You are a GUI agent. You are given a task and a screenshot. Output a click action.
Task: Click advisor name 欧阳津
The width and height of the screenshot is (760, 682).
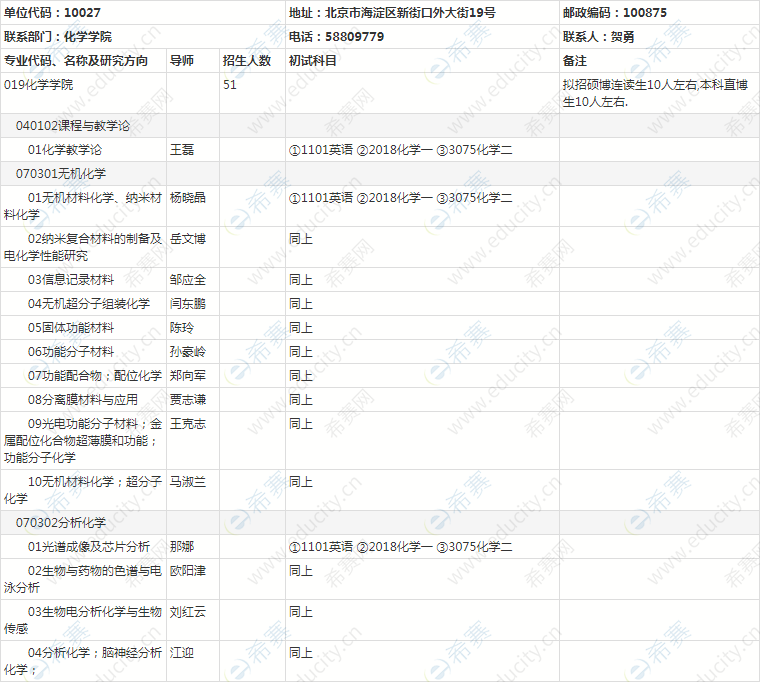187,571
